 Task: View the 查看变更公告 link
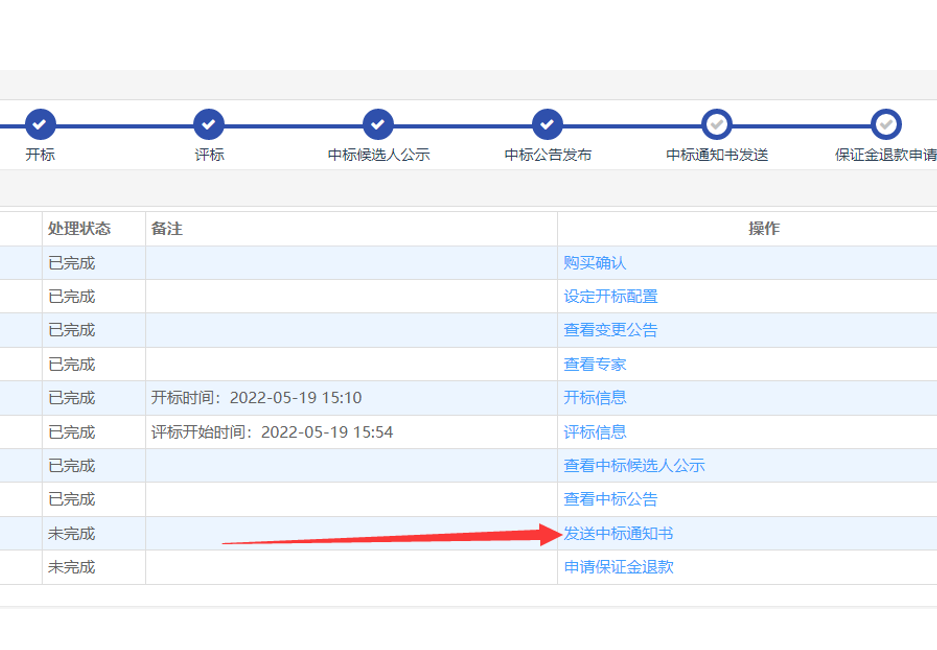tap(610, 330)
